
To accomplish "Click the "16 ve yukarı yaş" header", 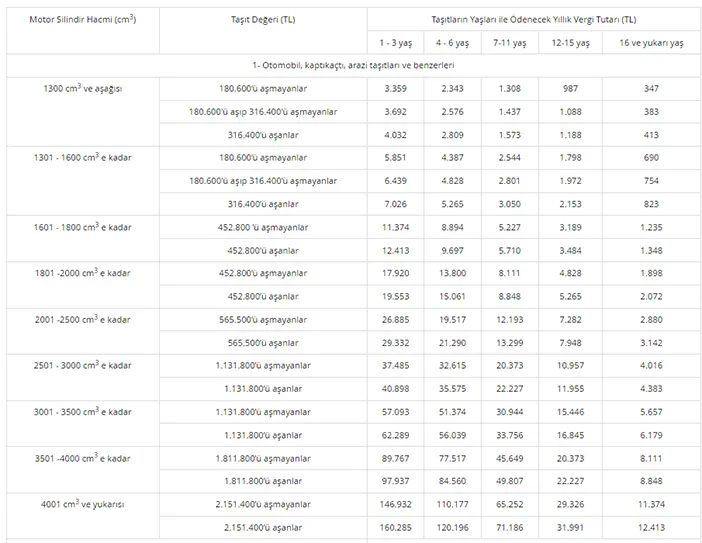I will (x=649, y=43).
